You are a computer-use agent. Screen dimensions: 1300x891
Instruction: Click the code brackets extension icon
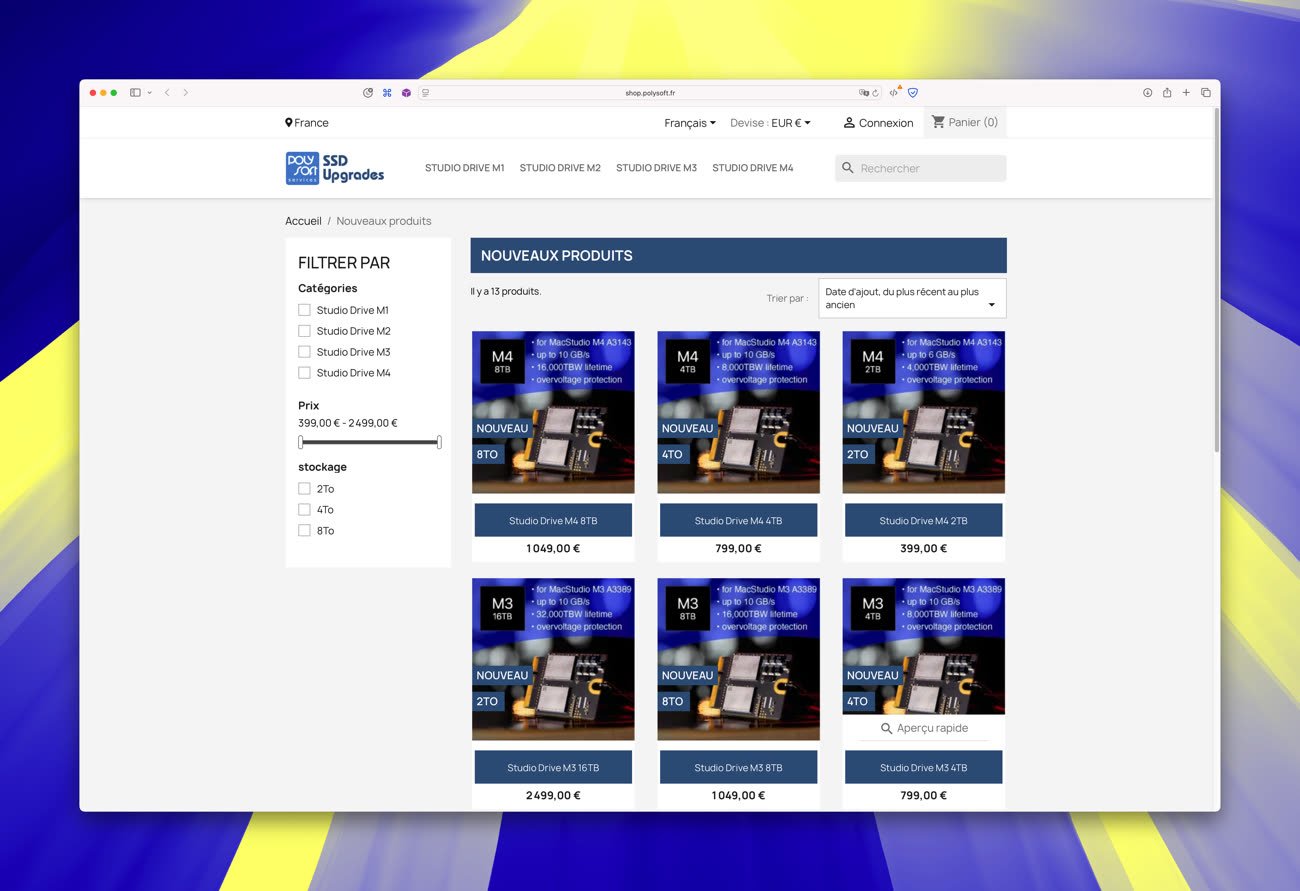[895, 93]
